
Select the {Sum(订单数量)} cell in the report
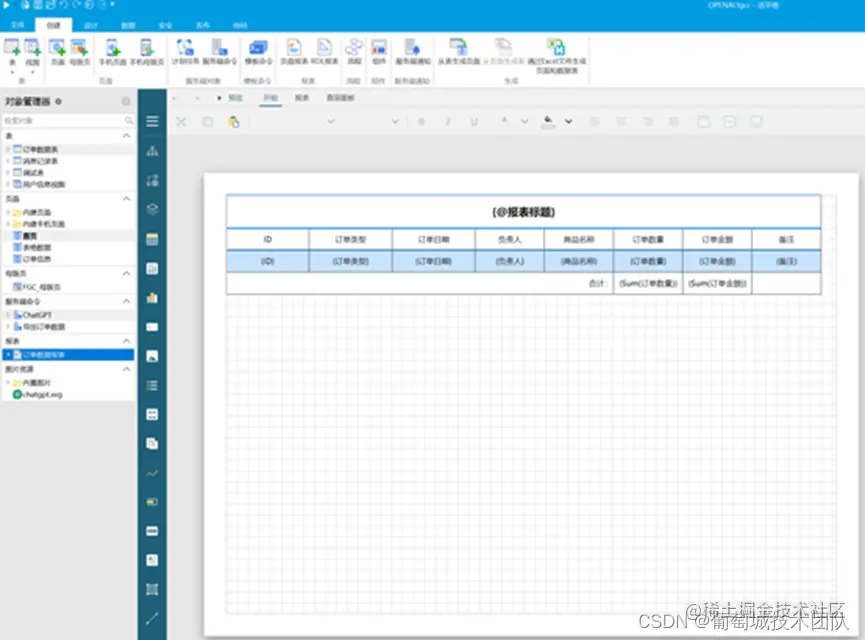click(648, 284)
